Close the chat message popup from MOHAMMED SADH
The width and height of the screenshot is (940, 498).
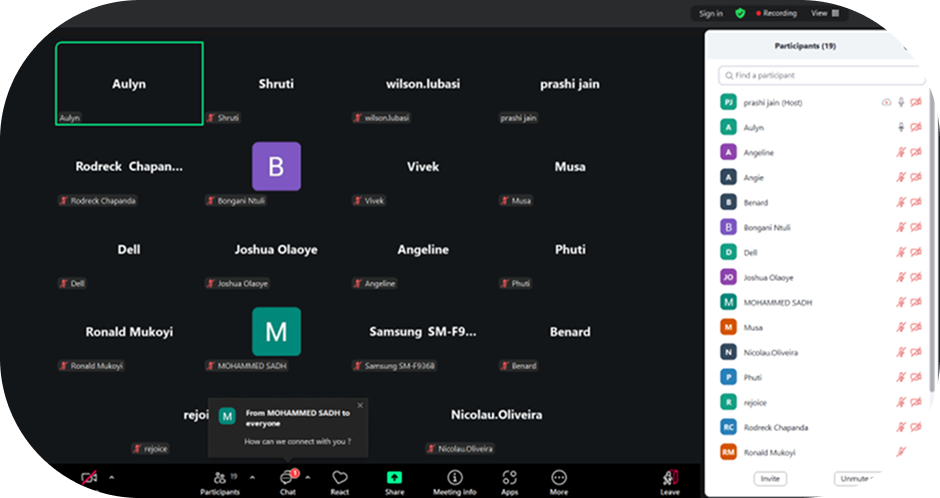pos(360,406)
